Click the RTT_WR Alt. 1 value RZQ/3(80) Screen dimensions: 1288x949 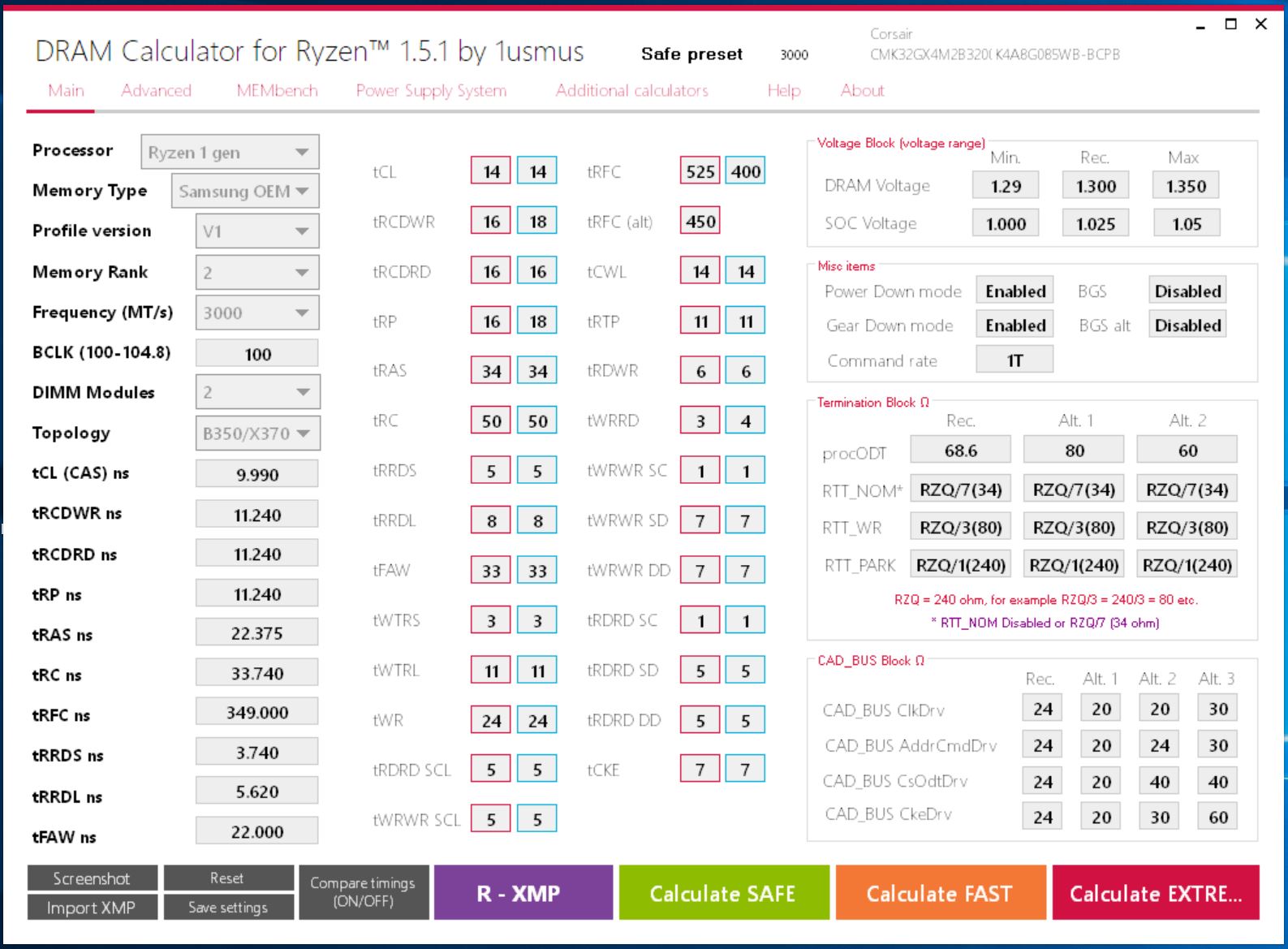(x=1074, y=527)
